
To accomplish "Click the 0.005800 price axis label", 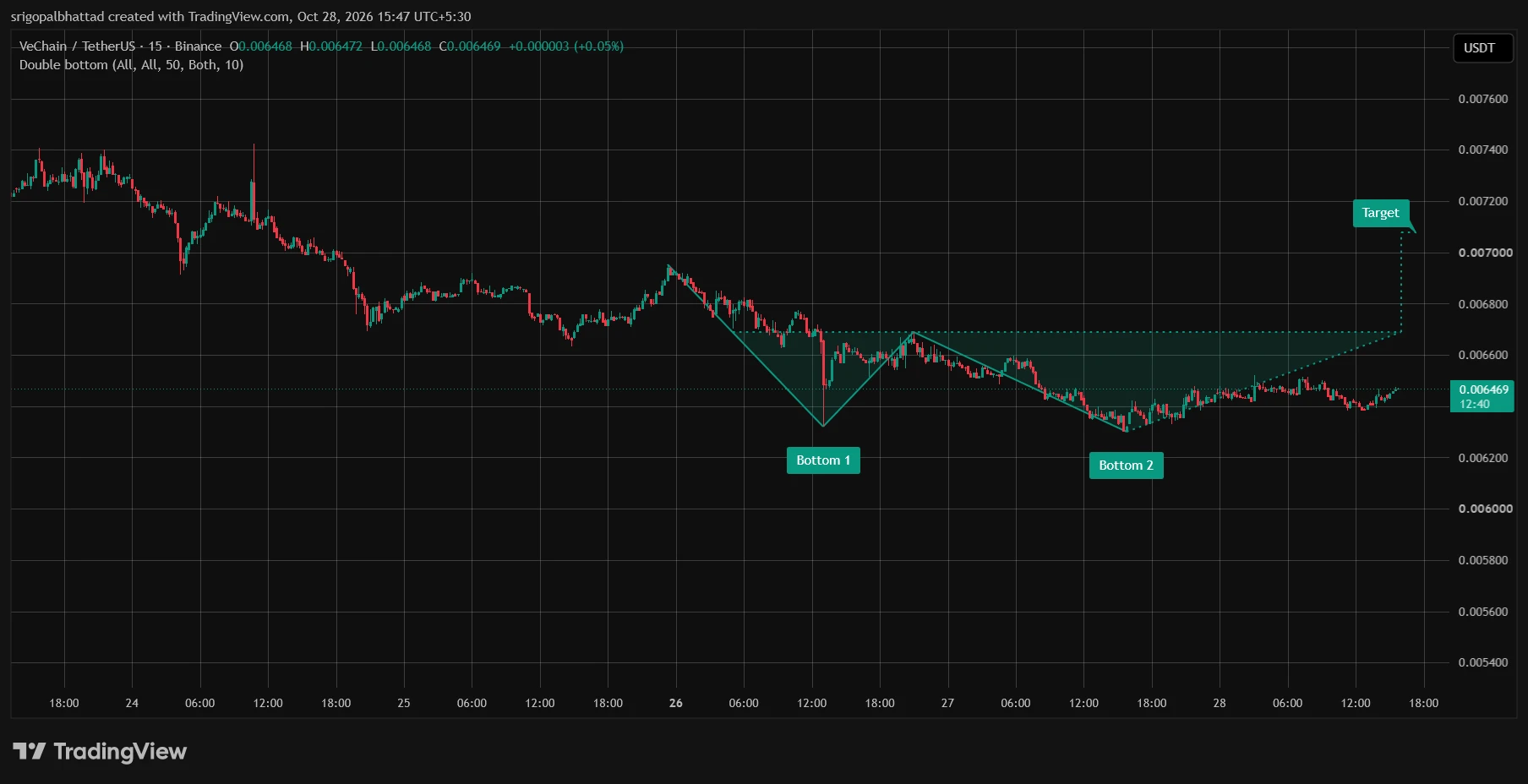I will 1483,560.
